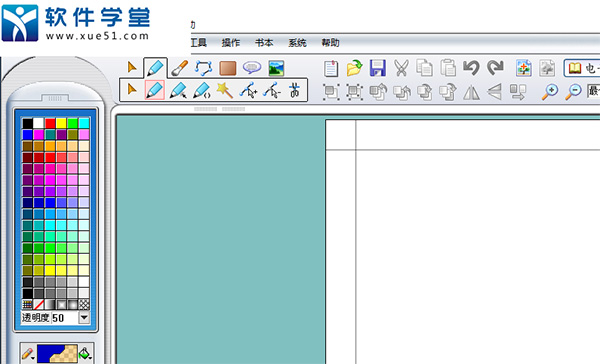600x364 pixels.
Task: Click the insert picture icon with plus
Action: click(x=523, y=68)
